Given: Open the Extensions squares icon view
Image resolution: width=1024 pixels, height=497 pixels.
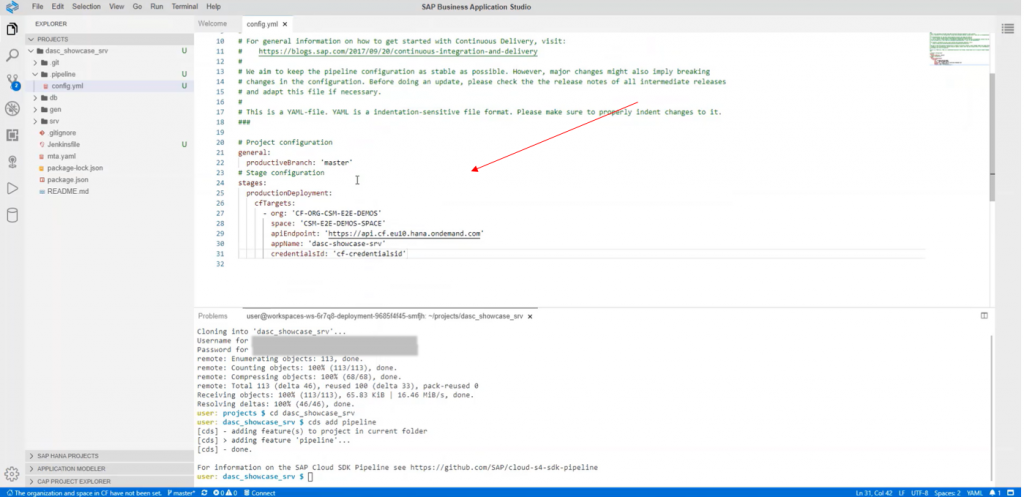Looking at the screenshot, I should (x=12, y=135).
